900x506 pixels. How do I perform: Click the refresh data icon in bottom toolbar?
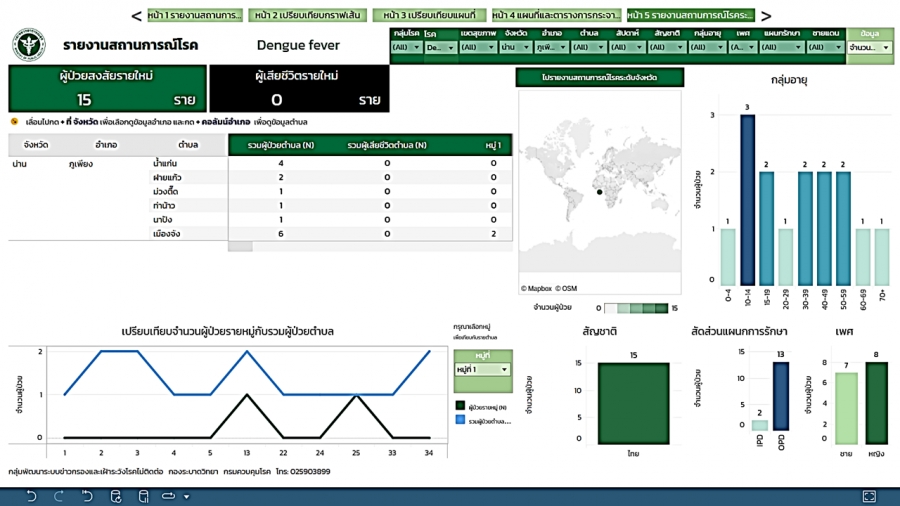[116, 496]
